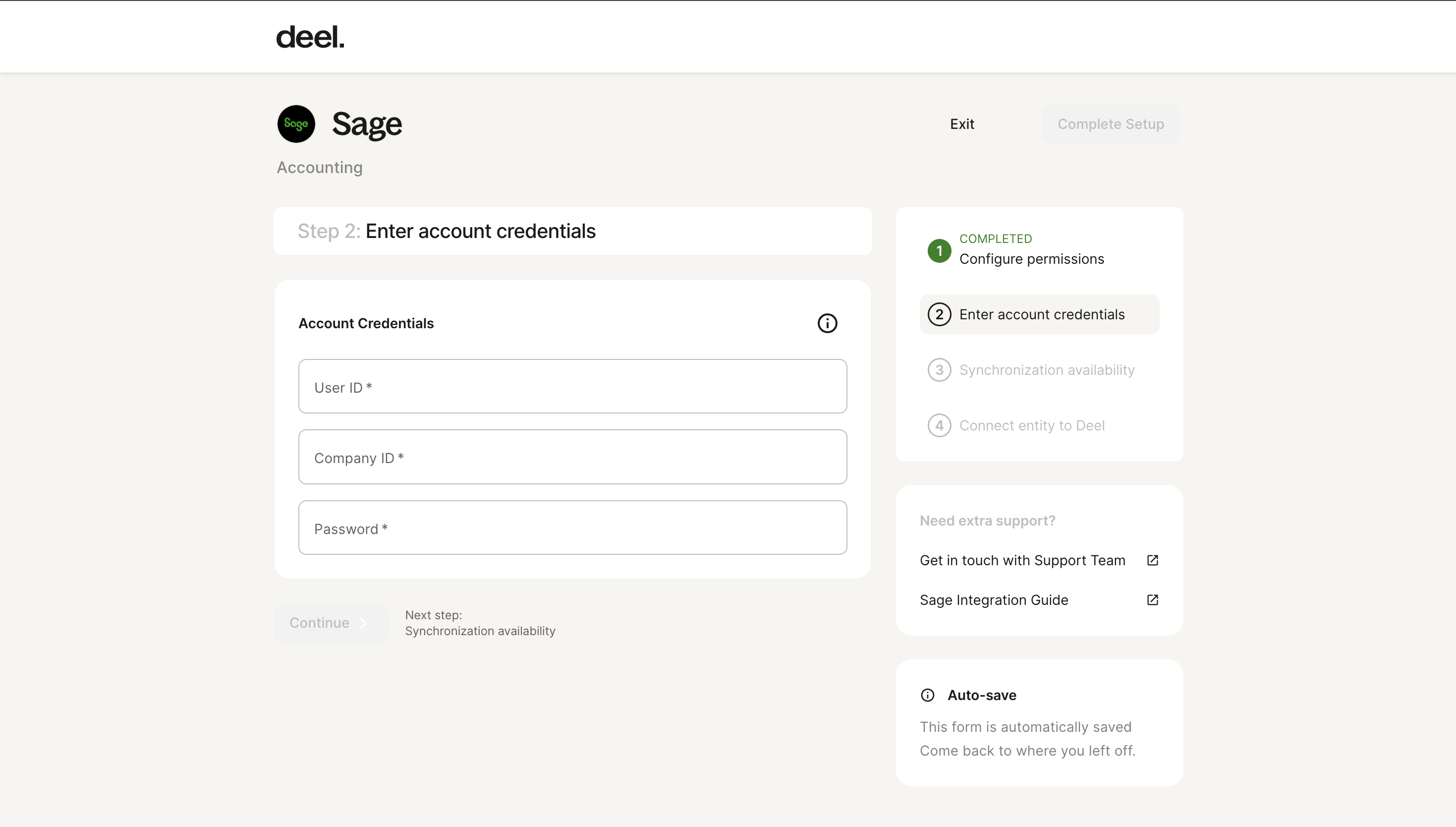Viewport: 1456px width, 827px height.
Task: Click the Continue arrow chevron
Action: tap(363, 623)
